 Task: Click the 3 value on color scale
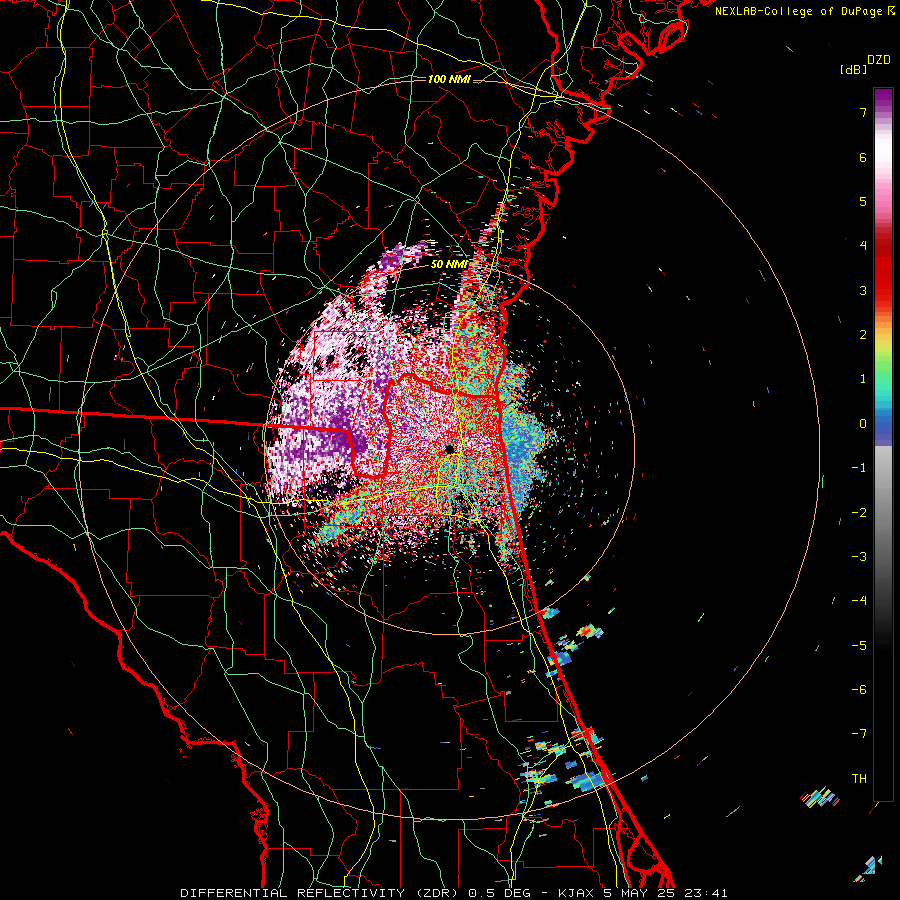click(x=863, y=290)
